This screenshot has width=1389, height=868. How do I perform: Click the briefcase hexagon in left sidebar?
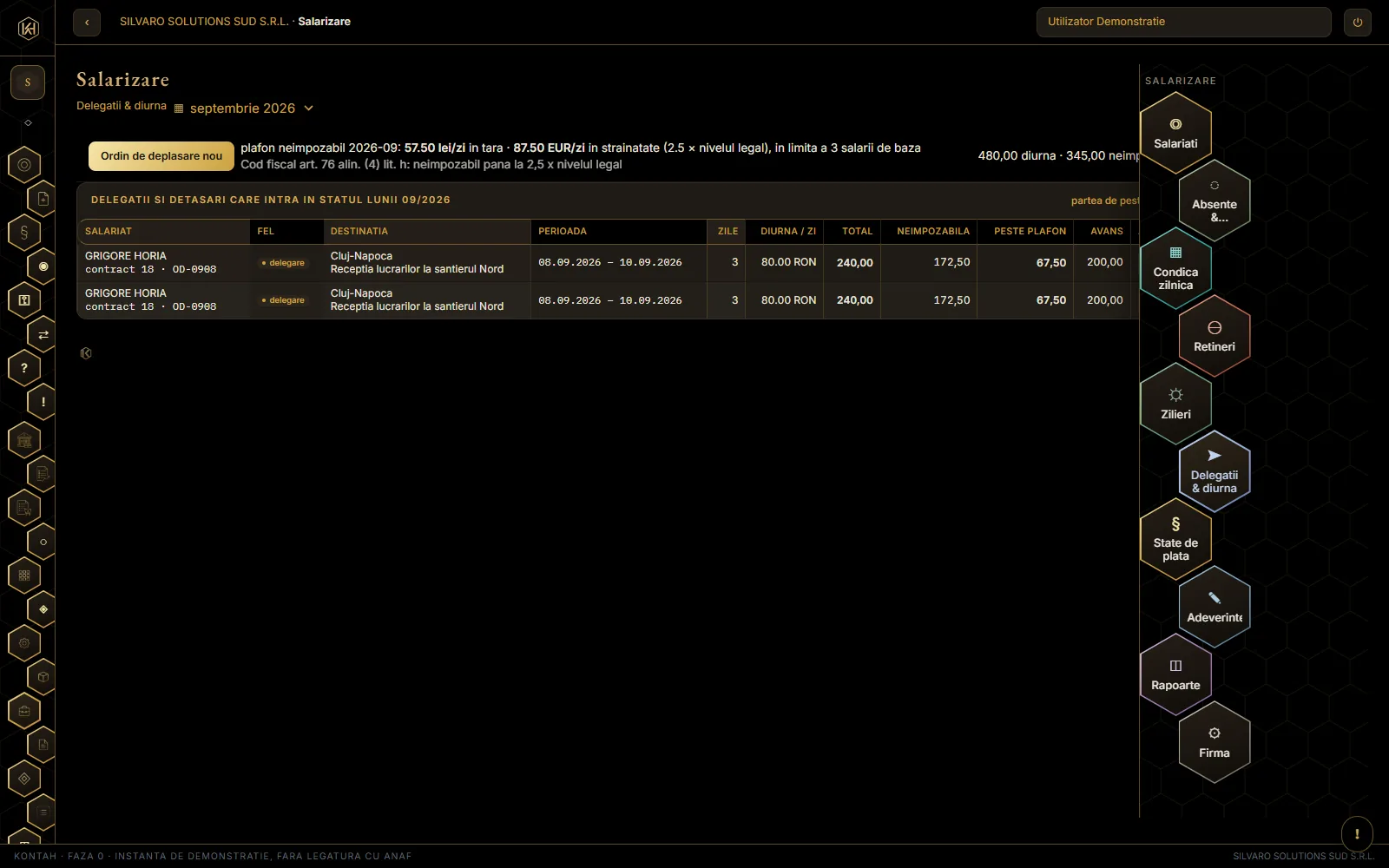click(24, 711)
